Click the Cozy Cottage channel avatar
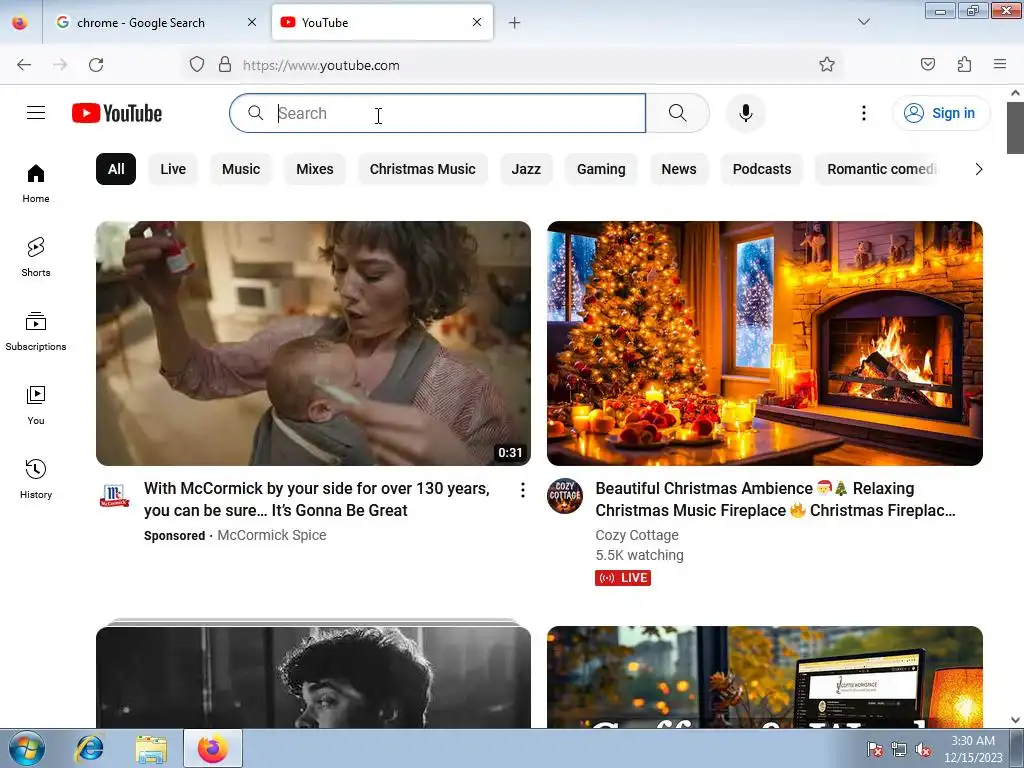Image resolution: width=1024 pixels, height=768 pixels. click(565, 496)
